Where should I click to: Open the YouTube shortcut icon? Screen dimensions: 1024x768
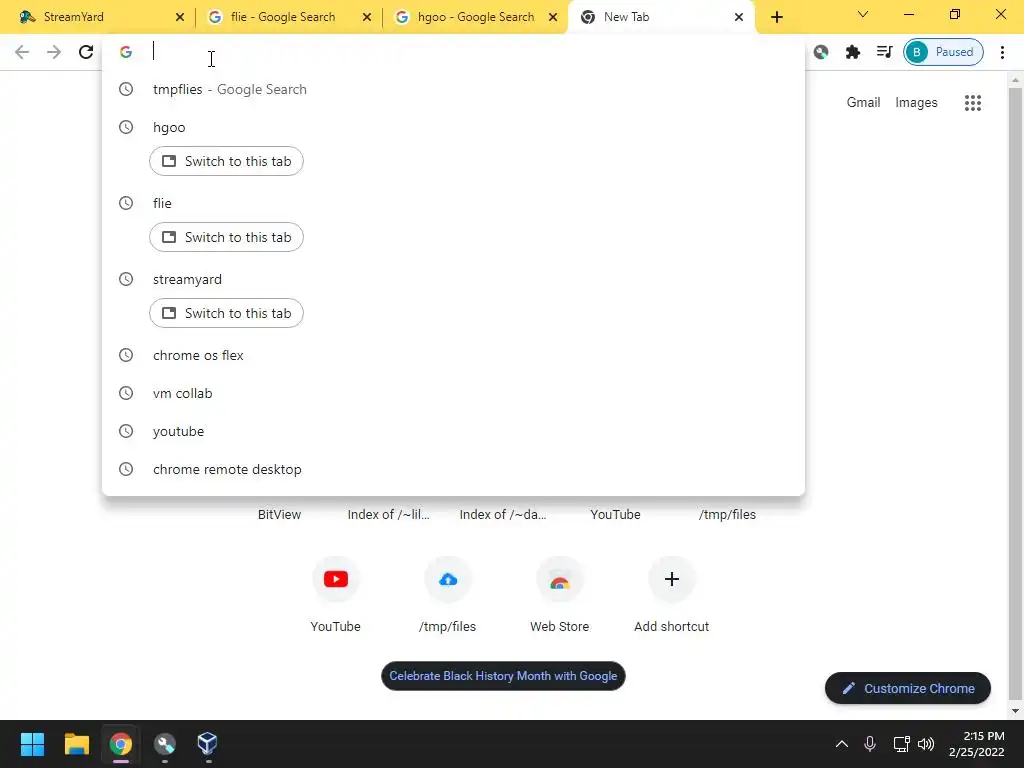[336, 579]
